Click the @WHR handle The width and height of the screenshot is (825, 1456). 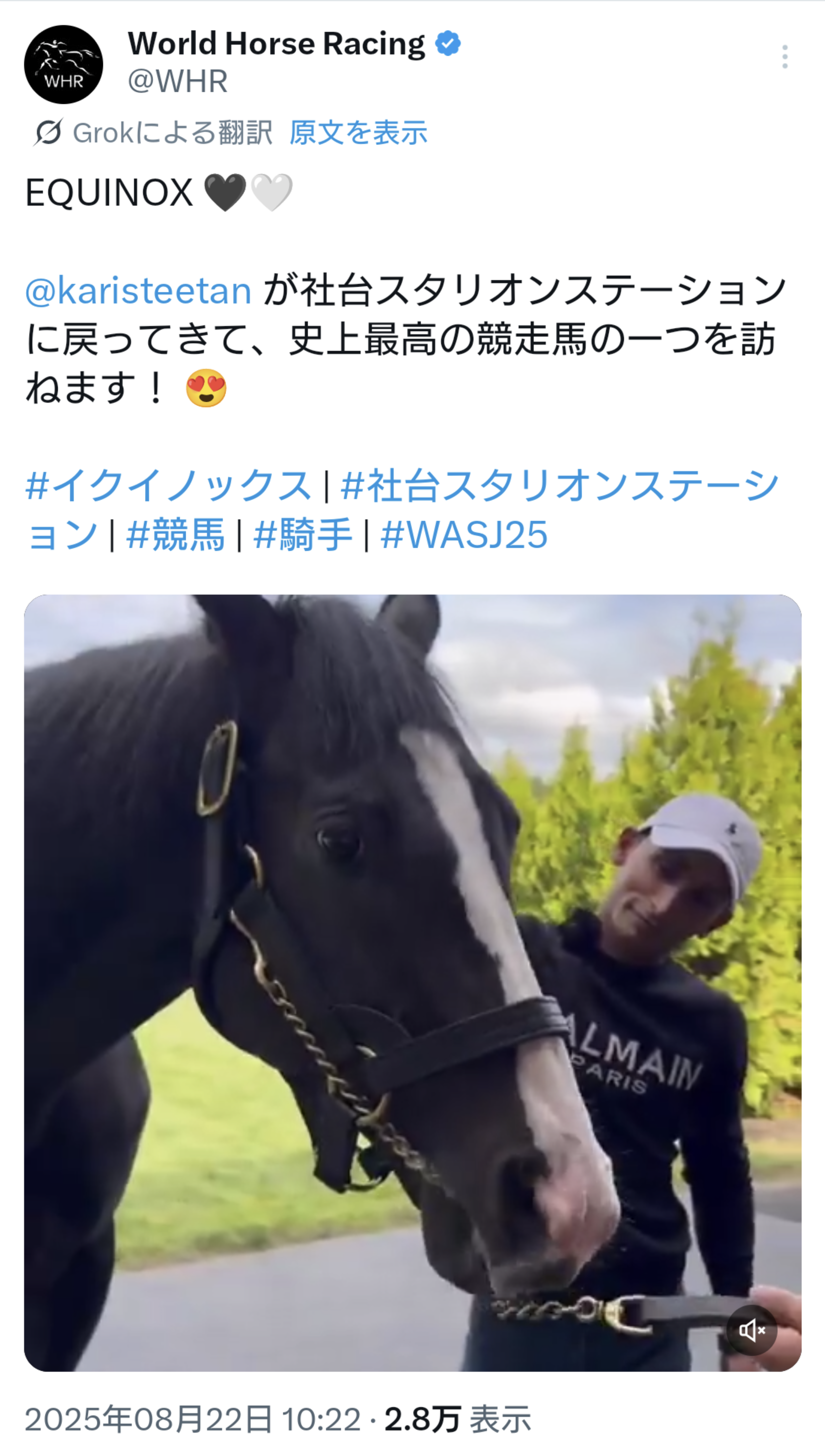tap(177, 81)
